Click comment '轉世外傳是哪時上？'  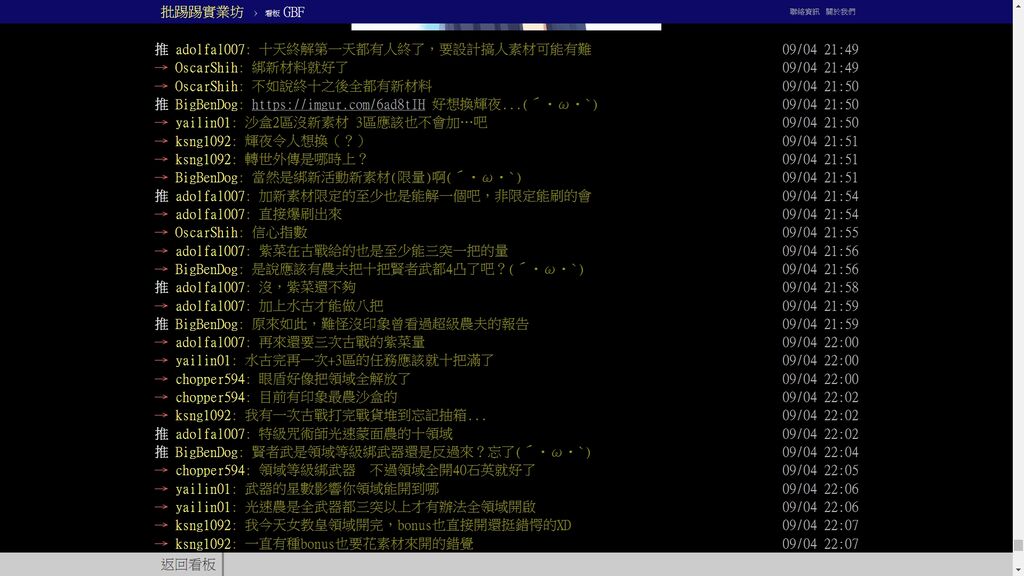pyautogui.click(x=307, y=159)
